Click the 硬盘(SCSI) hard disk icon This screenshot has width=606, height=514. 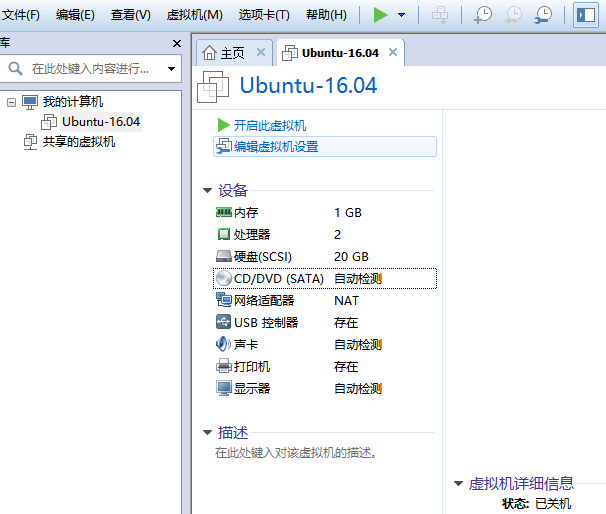223,256
